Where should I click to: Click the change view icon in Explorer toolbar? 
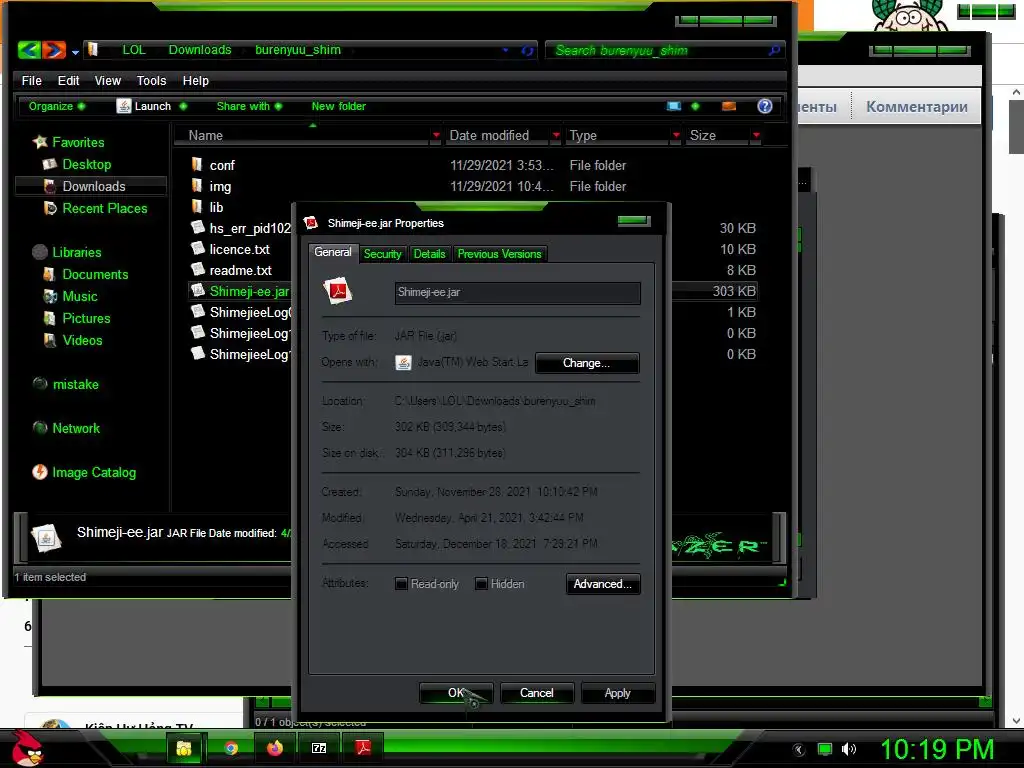(674, 106)
